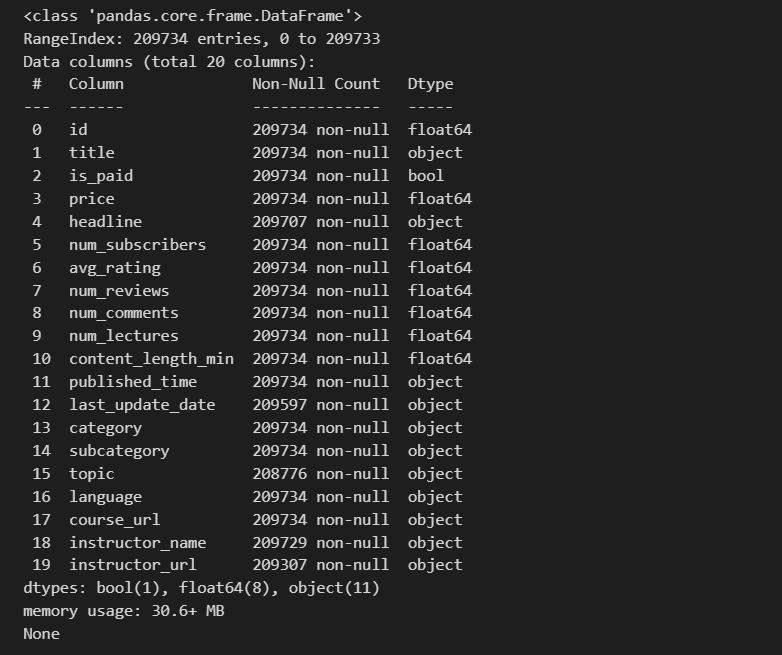Click the 'num_subscribers' column name
782x655 pixels.
[137, 245]
